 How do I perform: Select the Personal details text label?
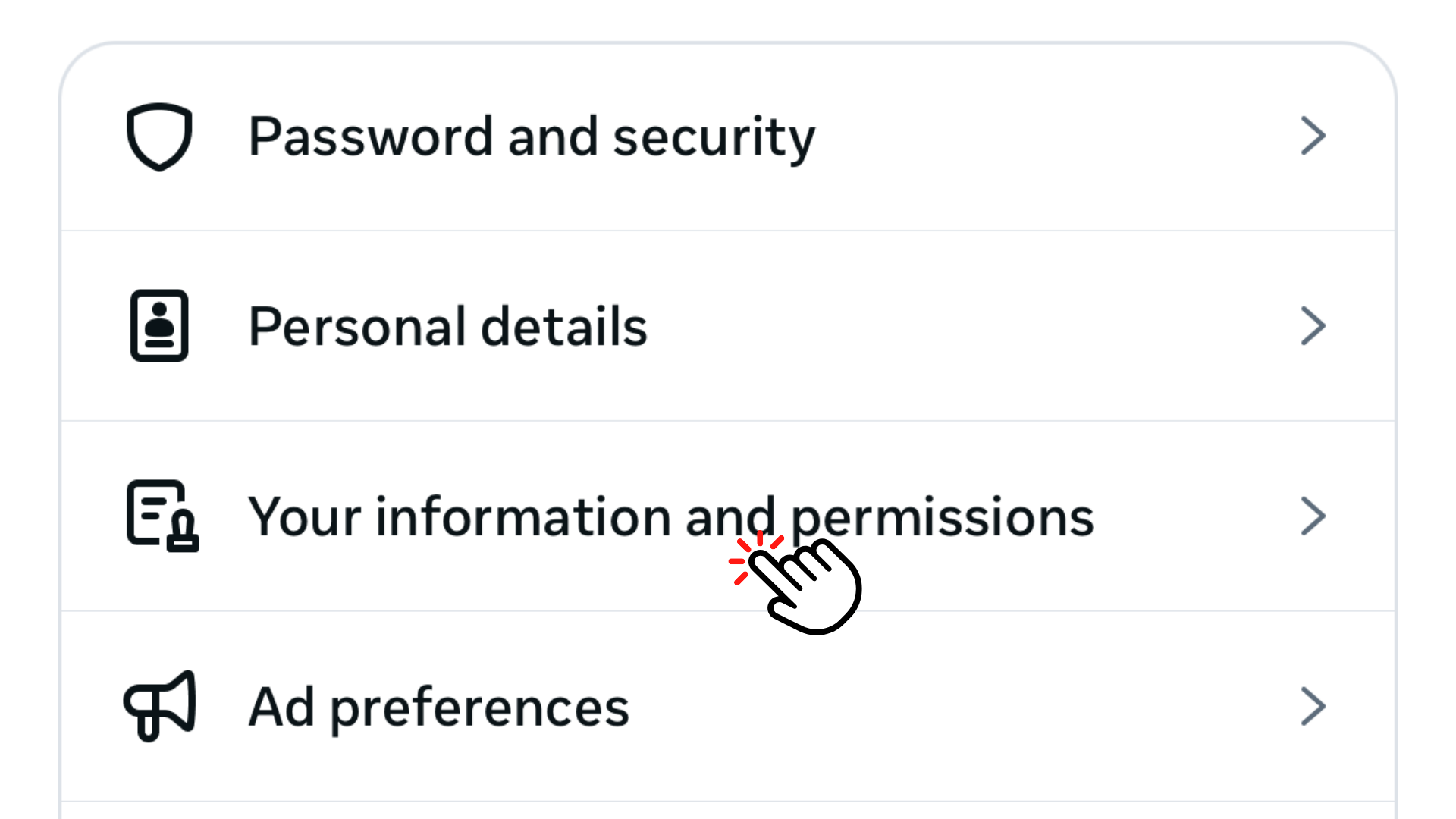pos(447,327)
